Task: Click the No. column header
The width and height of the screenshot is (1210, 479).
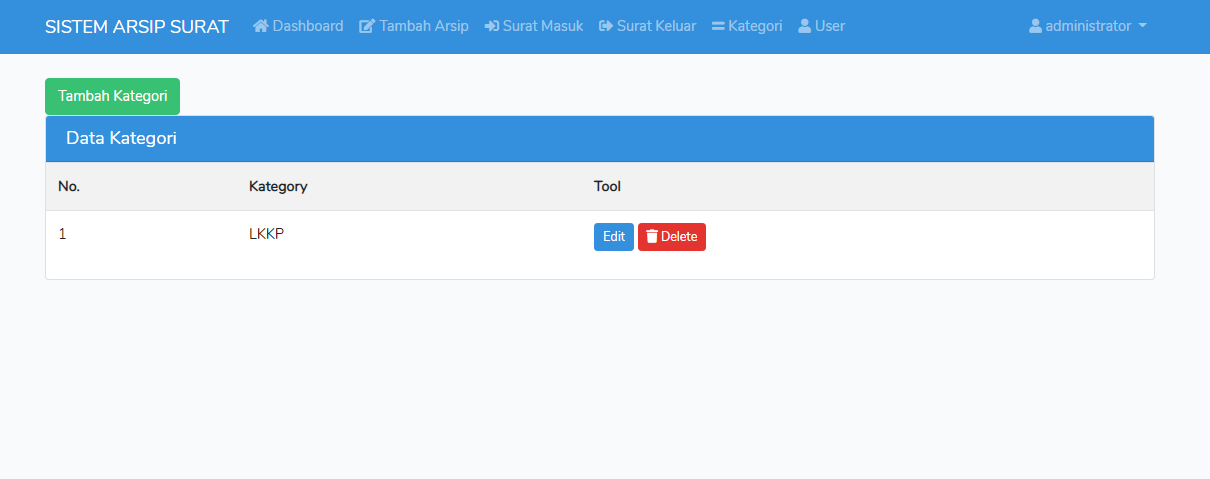Action: click(x=68, y=186)
